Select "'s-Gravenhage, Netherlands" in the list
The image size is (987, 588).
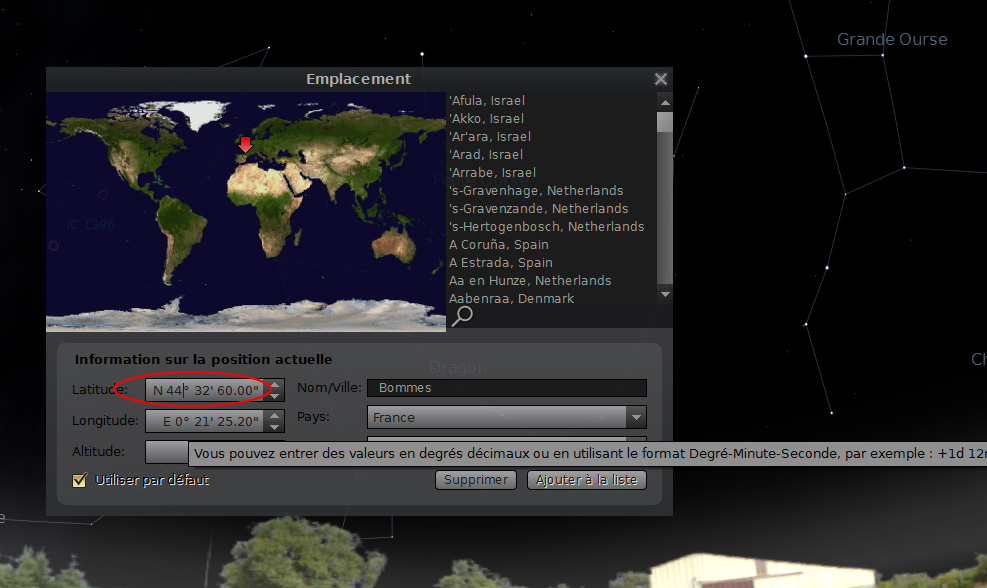536,191
